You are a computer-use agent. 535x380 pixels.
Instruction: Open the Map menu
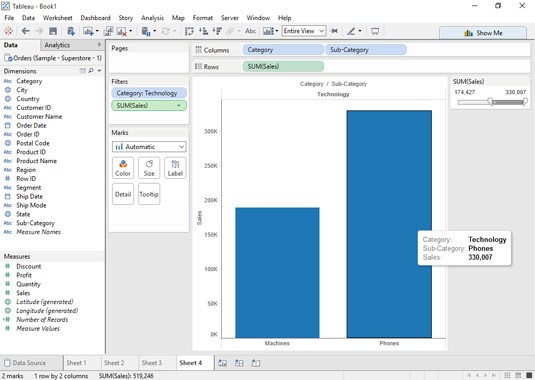pos(178,18)
